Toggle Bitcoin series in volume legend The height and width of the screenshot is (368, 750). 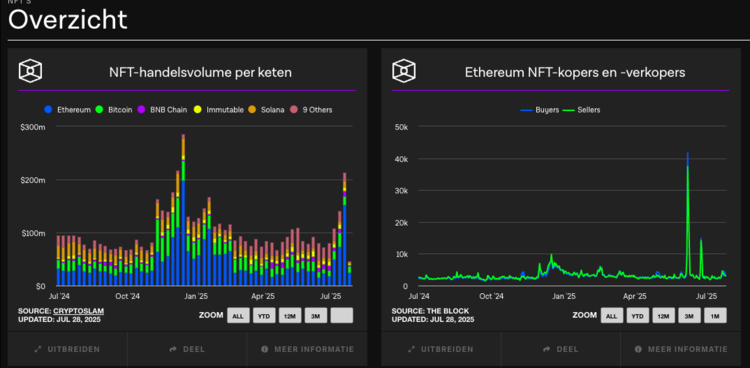[114, 110]
